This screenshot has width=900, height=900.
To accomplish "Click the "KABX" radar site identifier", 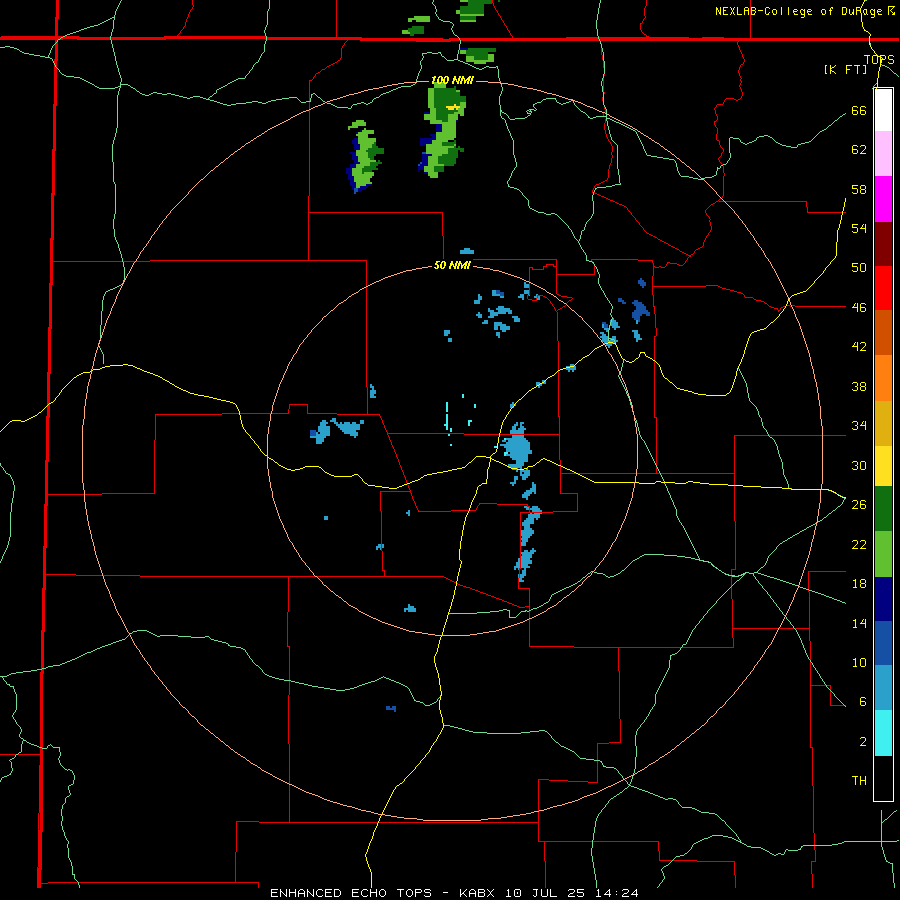I will [479, 893].
